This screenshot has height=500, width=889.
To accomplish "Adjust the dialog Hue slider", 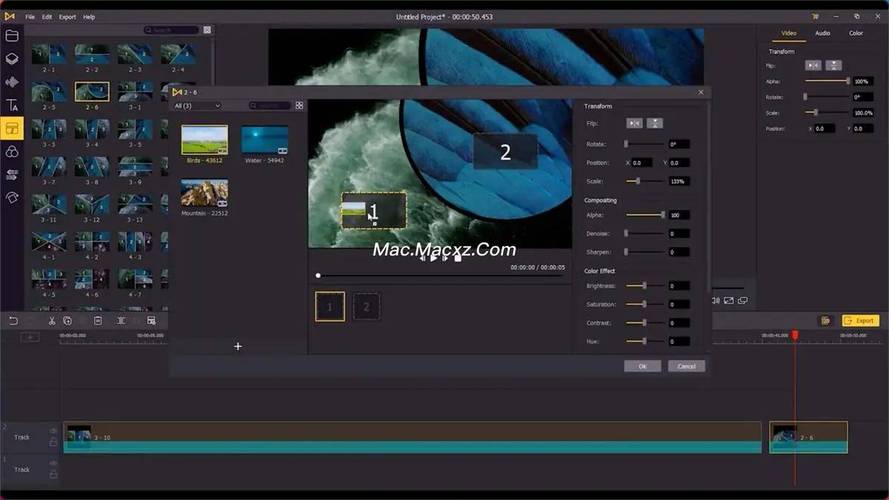I will [645, 341].
